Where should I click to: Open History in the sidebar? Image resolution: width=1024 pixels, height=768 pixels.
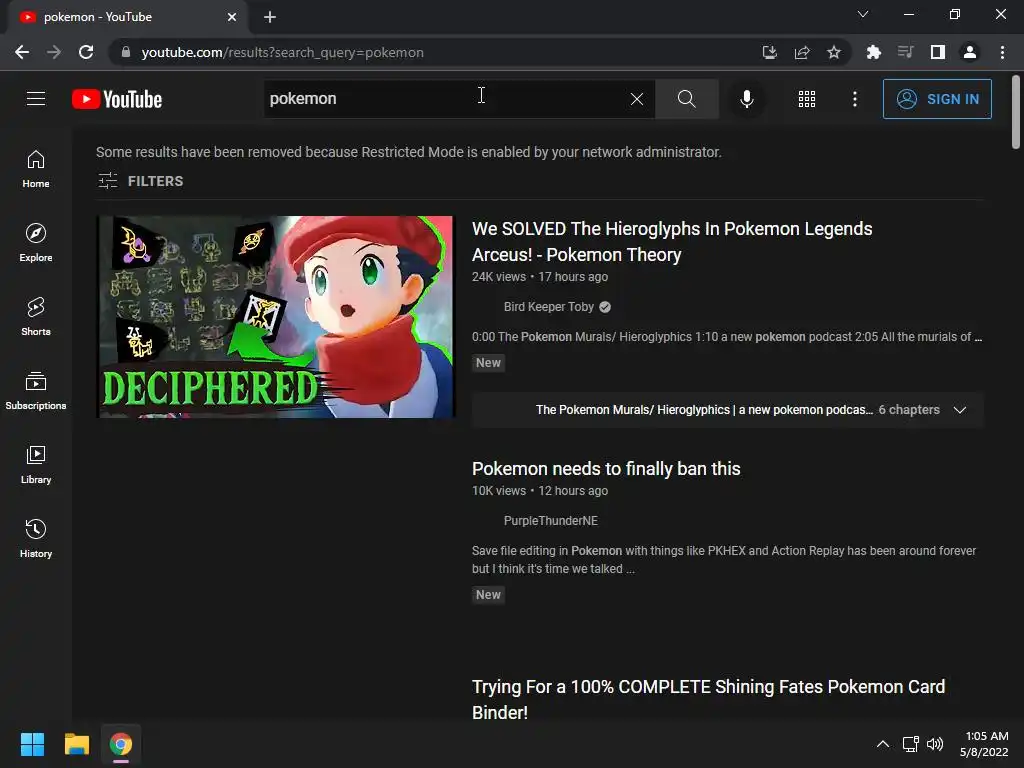36,539
